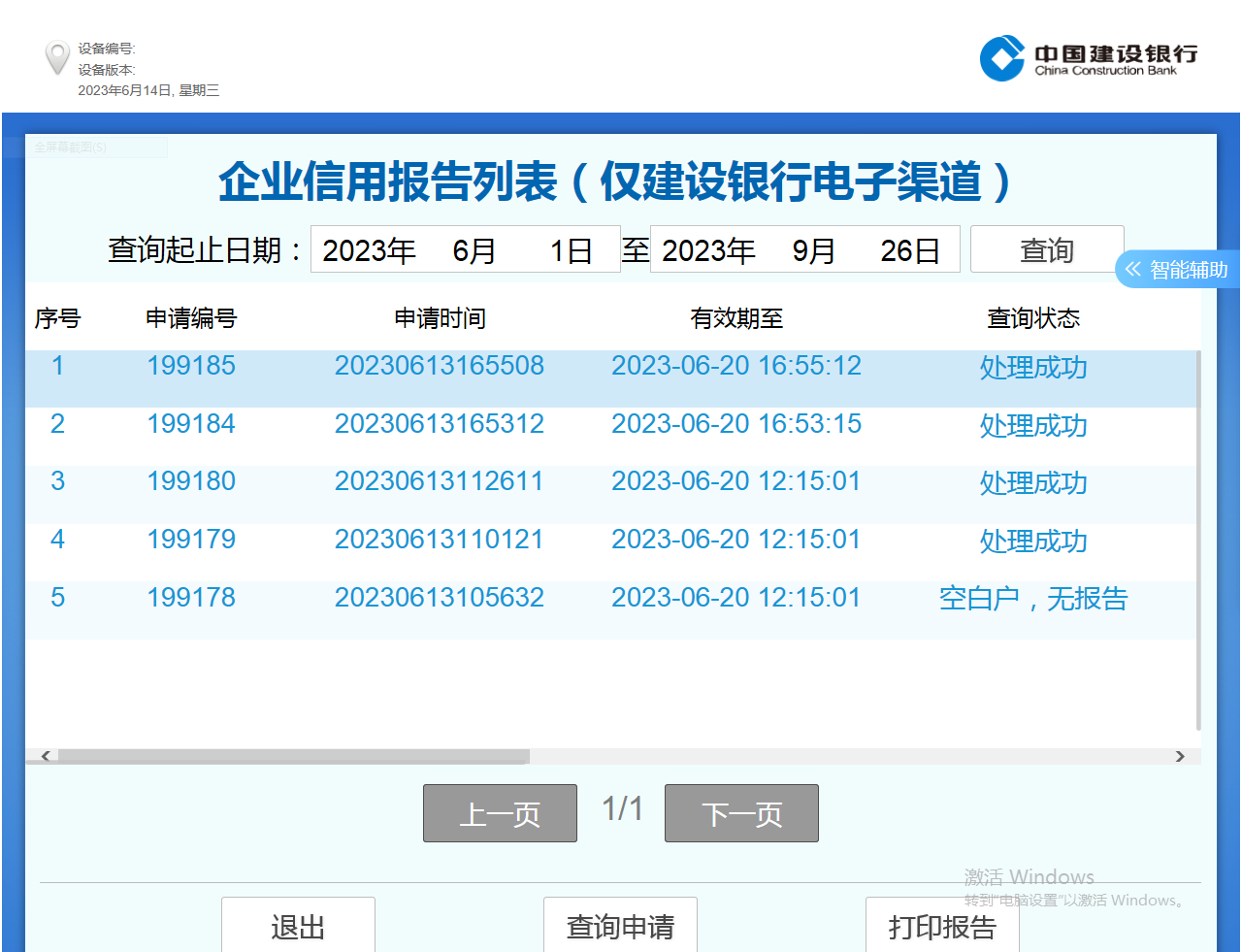Viewport: 1242px width, 952px height.
Task: Click application time 20230613112611
Action: (x=439, y=481)
